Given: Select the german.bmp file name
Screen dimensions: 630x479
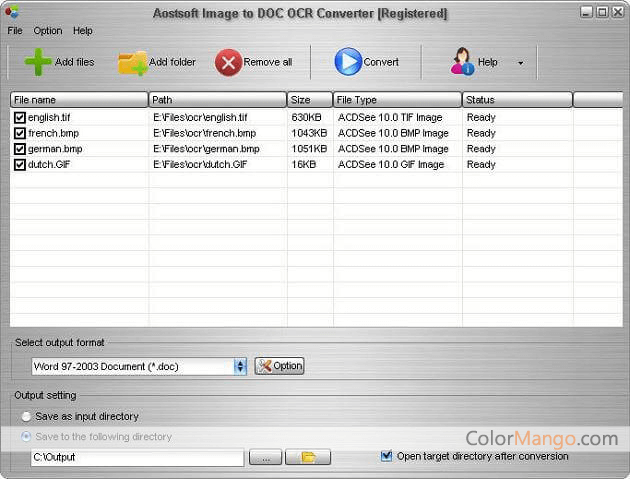Looking at the screenshot, I should pos(55,149).
